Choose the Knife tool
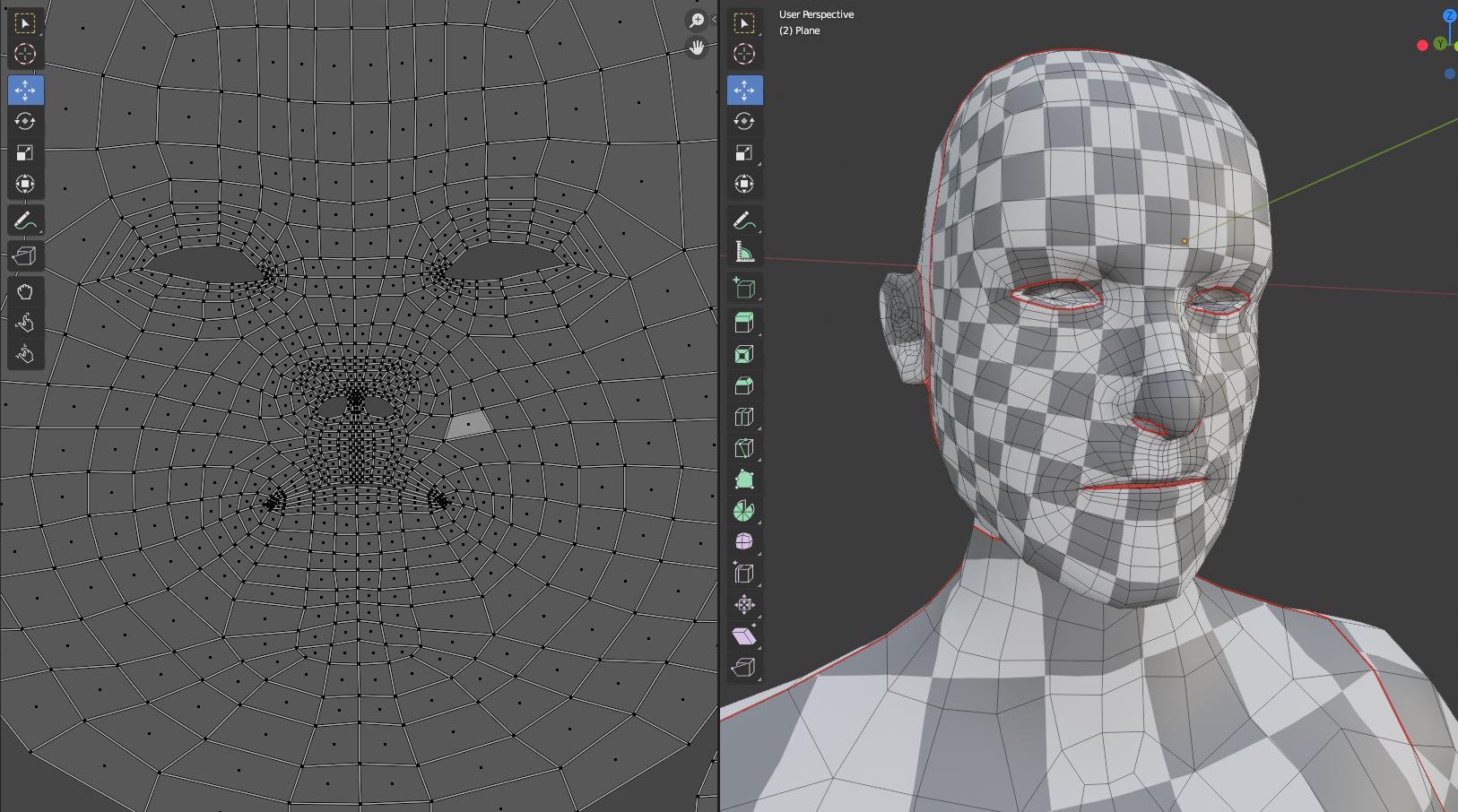Image resolution: width=1458 pixels, height=812 pixels. pyautogui.click(x=744, y=448)
